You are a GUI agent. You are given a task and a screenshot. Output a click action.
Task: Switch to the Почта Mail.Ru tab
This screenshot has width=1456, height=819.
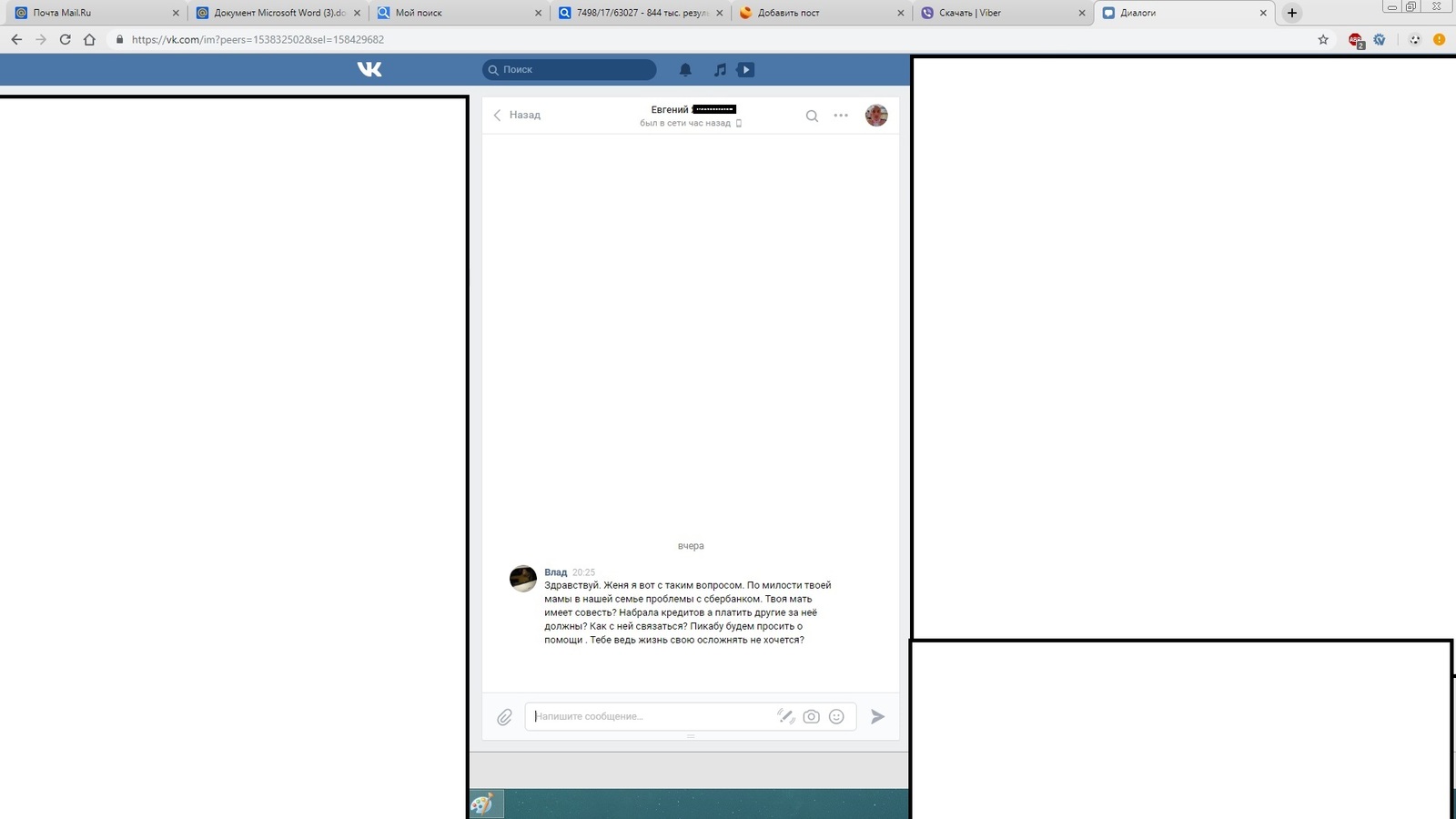click(91, 13)
